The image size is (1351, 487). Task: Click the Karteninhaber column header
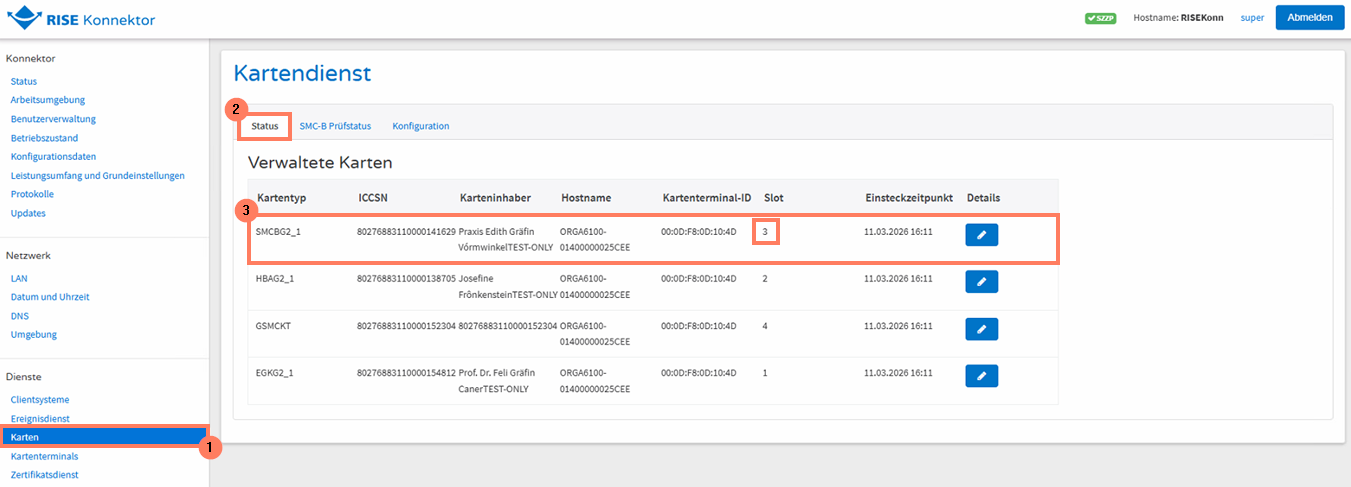click(x=494, y=198)
